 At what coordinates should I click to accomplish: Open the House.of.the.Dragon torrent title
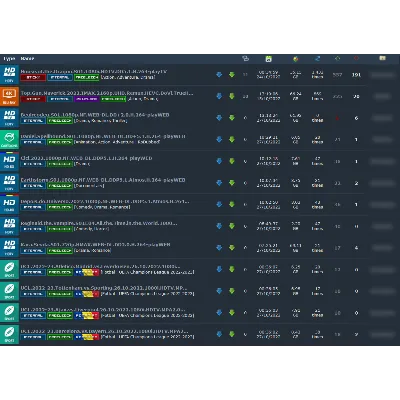94,71
